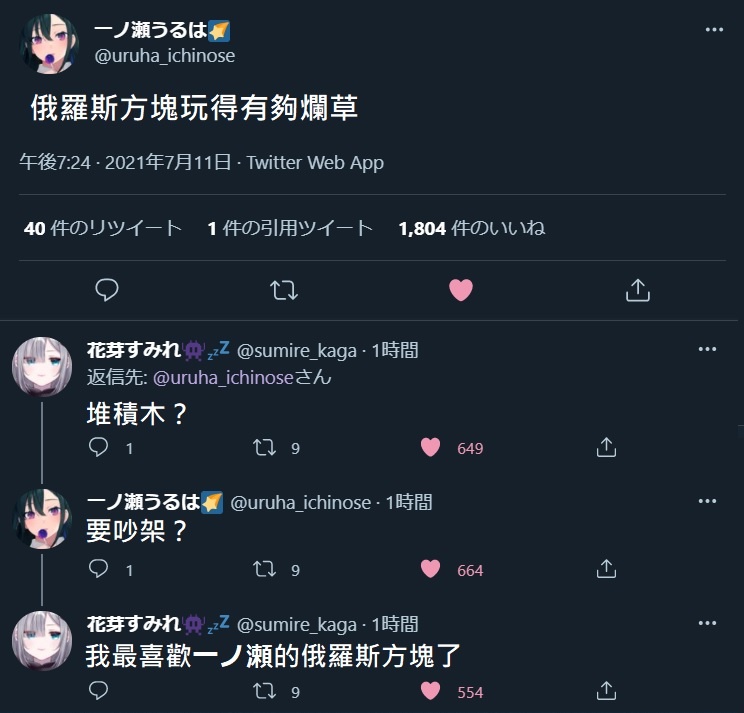Open 1 件の引用ツイート list
The height and width of the screenshot is (713, 744).
(290, 228)
